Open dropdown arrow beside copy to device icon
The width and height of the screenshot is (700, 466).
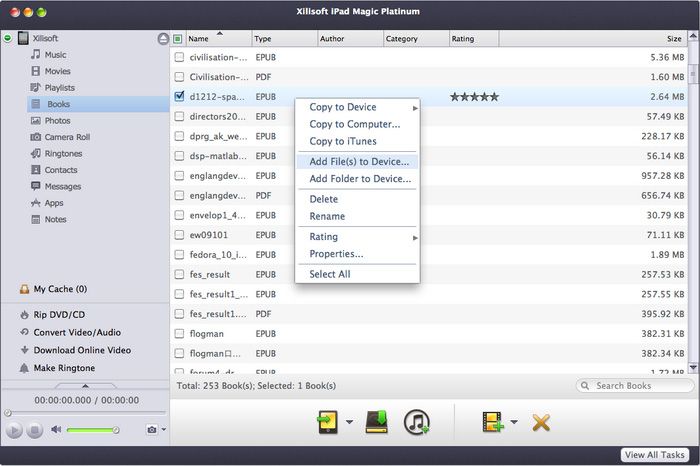tap(349, 422)
